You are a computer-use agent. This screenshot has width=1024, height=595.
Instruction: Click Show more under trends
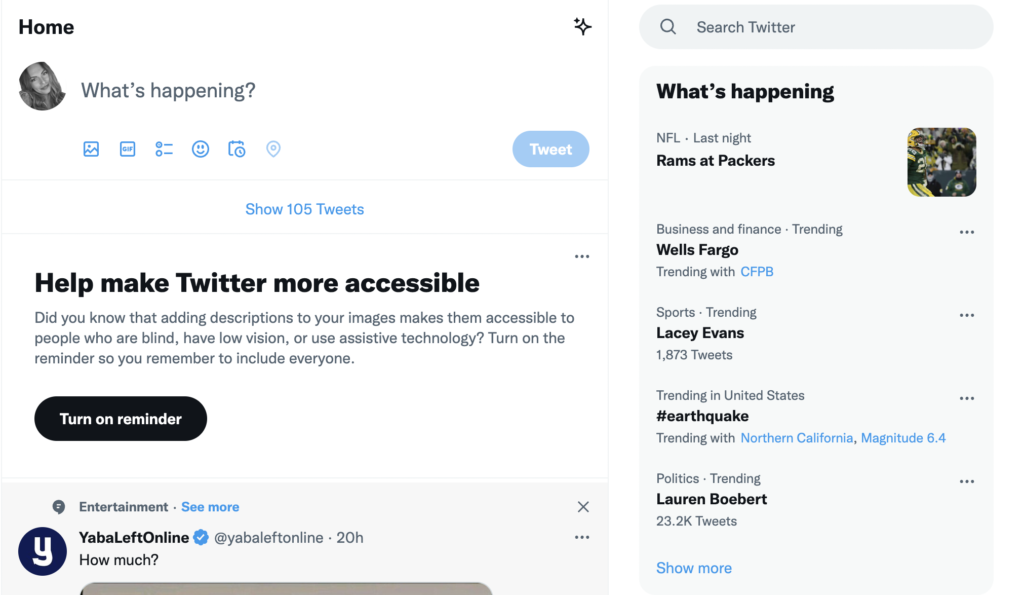point(694,568)
